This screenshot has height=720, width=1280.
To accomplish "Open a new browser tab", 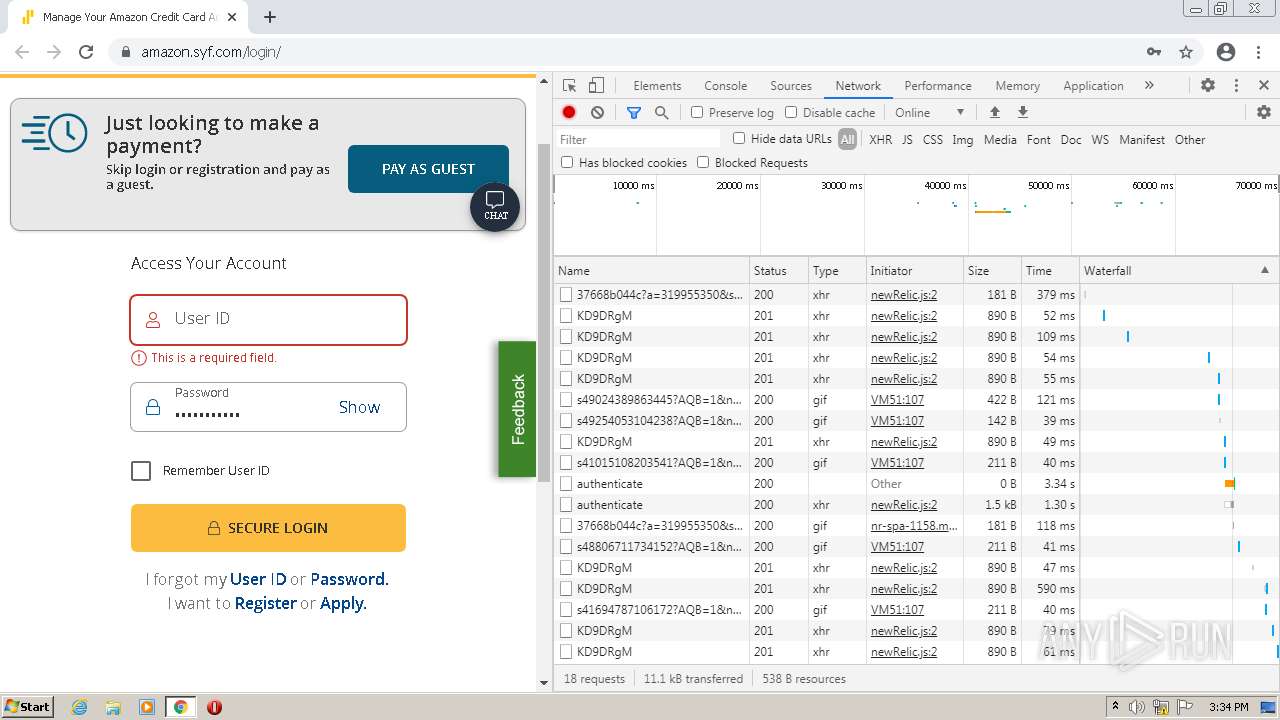I will [x=270, y=17].
